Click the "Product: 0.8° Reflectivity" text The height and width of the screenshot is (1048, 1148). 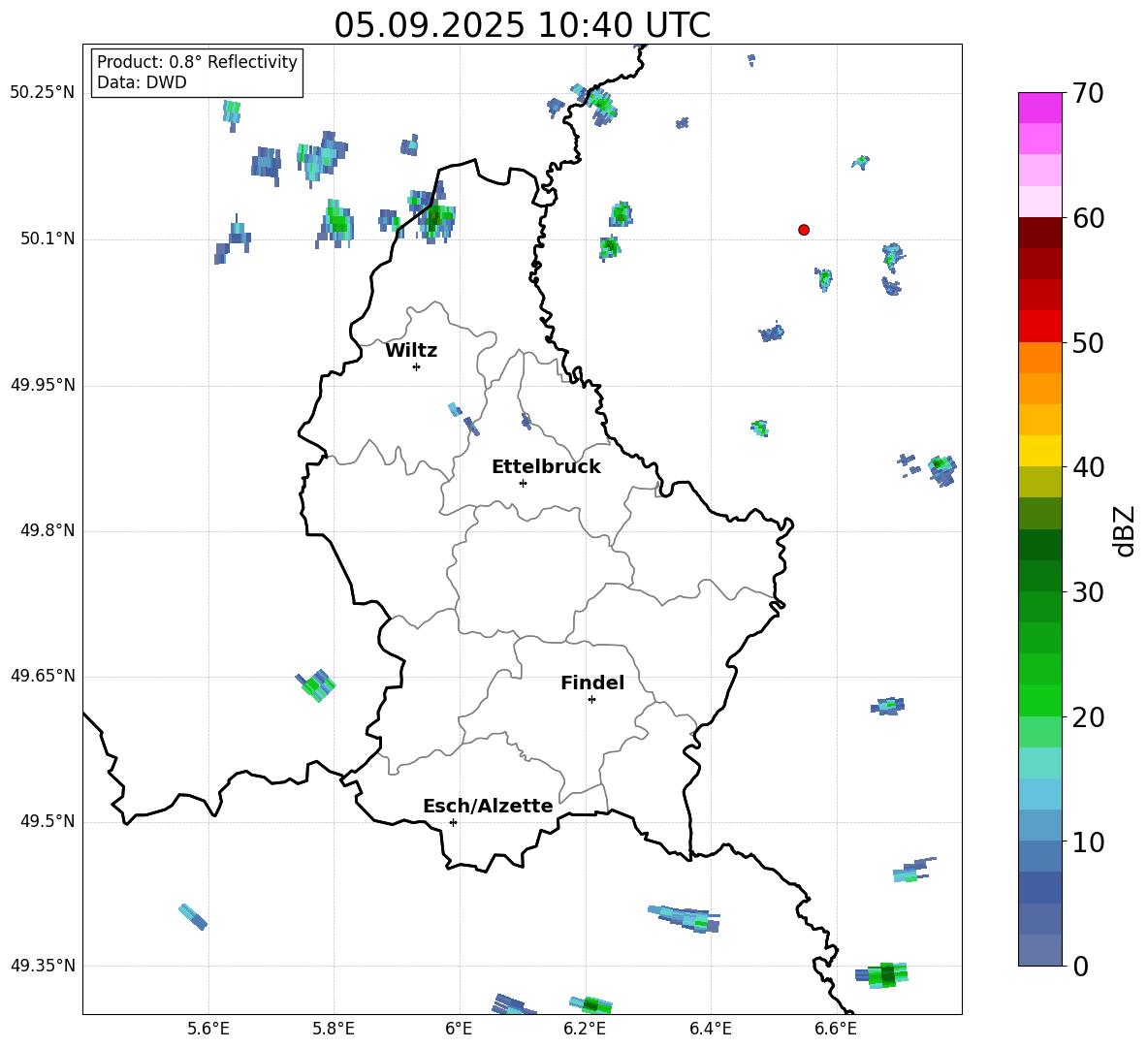197,62
